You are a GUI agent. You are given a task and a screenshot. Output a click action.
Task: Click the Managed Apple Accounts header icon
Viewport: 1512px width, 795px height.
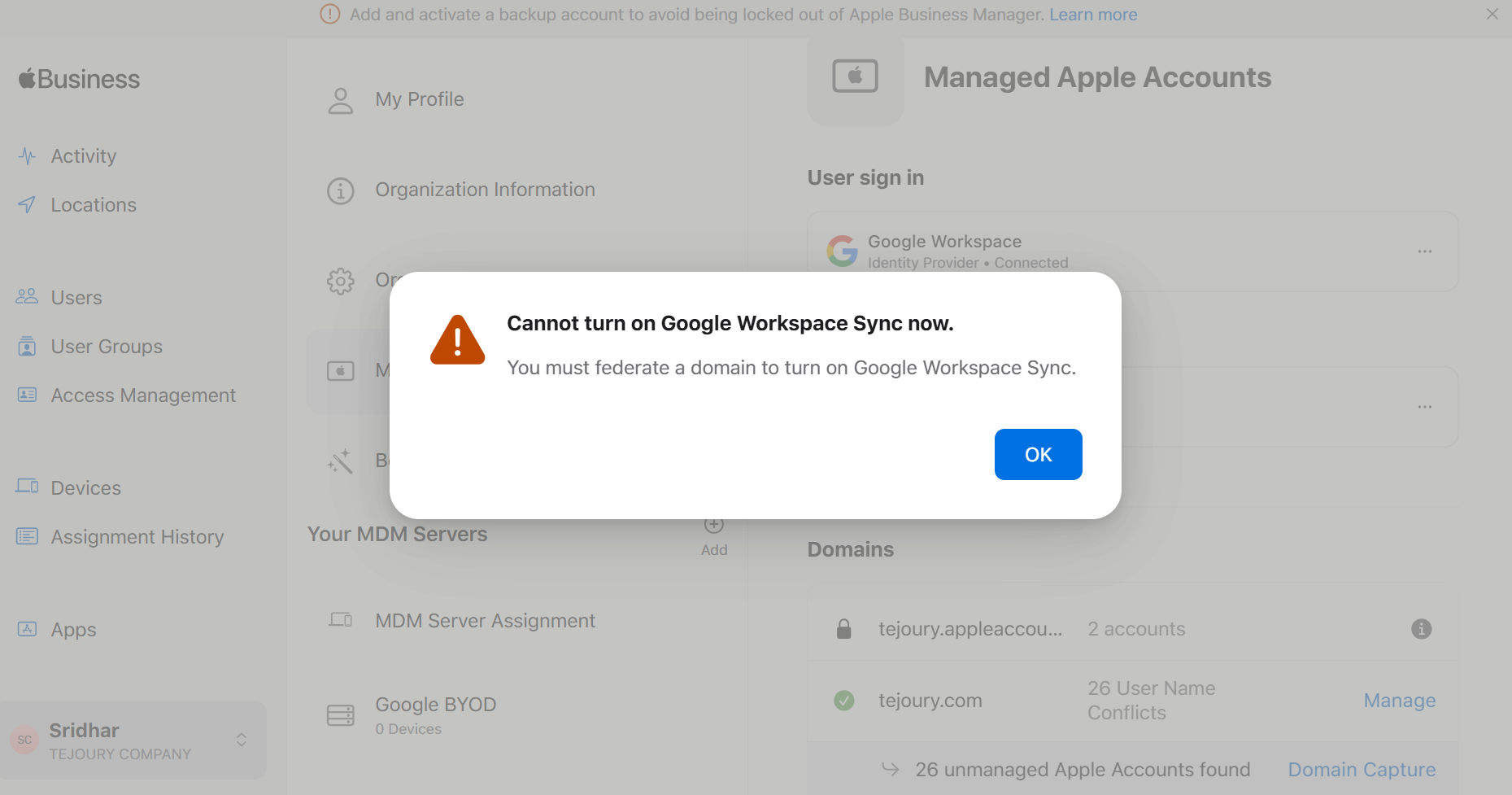coord(855,76)
